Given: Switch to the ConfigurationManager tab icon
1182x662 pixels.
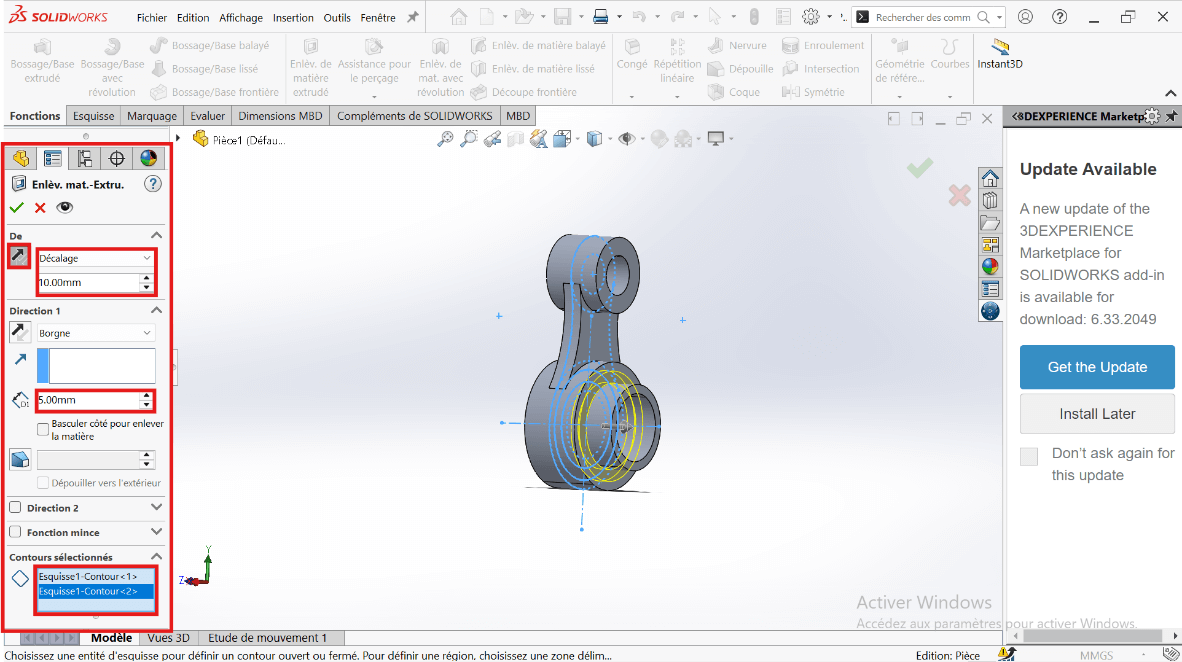Looking at the screenshot, I should pyautogui.click(x=85, y=159).
